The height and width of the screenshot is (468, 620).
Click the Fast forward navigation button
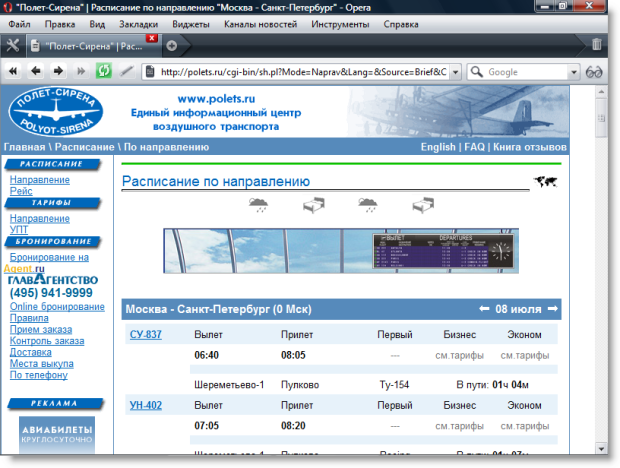pyautogui.click(x=81, y=71)
